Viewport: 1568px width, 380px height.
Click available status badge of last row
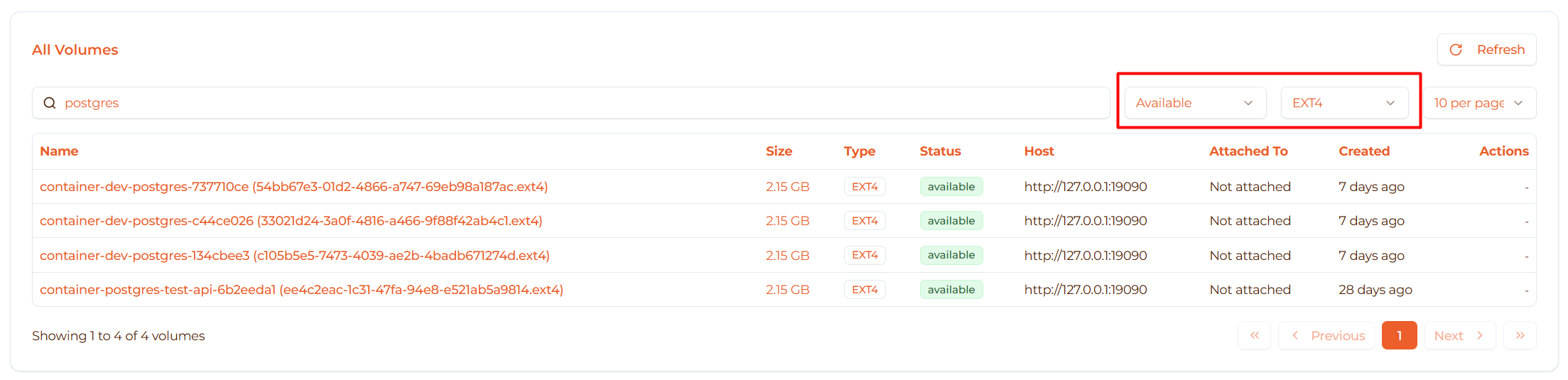click(x=951, y=290)
